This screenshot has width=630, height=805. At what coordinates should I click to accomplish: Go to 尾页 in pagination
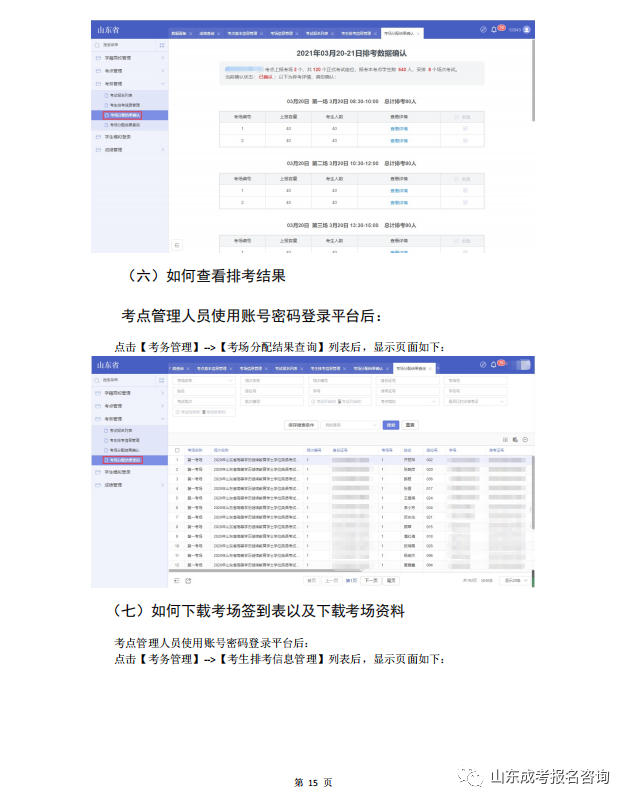click(x=391, y=580)
